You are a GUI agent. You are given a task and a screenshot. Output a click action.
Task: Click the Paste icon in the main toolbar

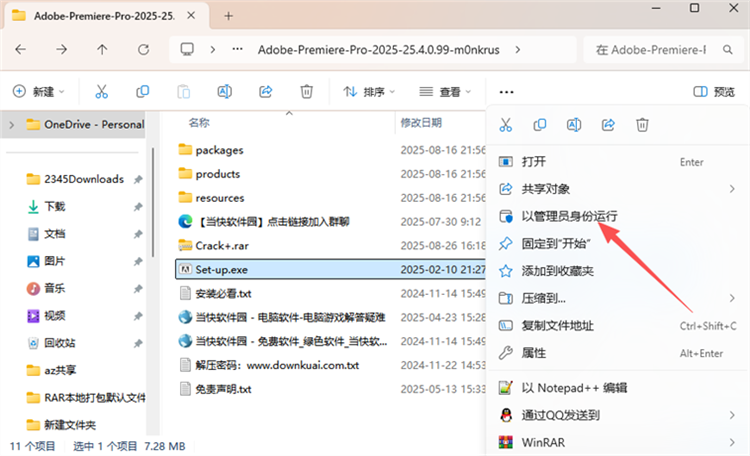click(x=184, y=91)
